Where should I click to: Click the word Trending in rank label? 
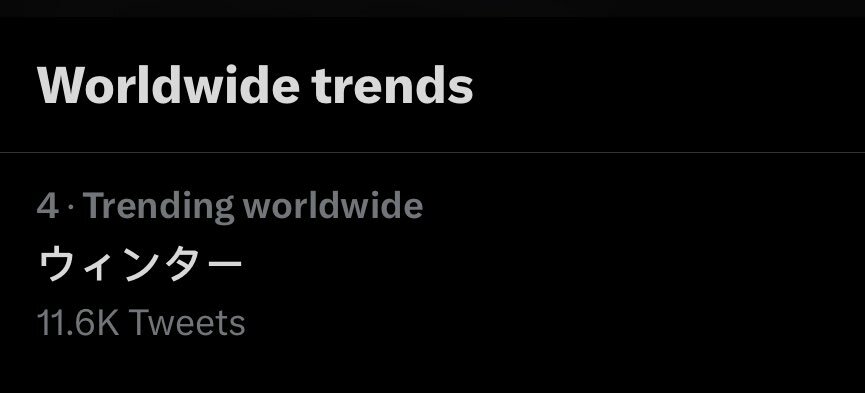click(158, 207)
